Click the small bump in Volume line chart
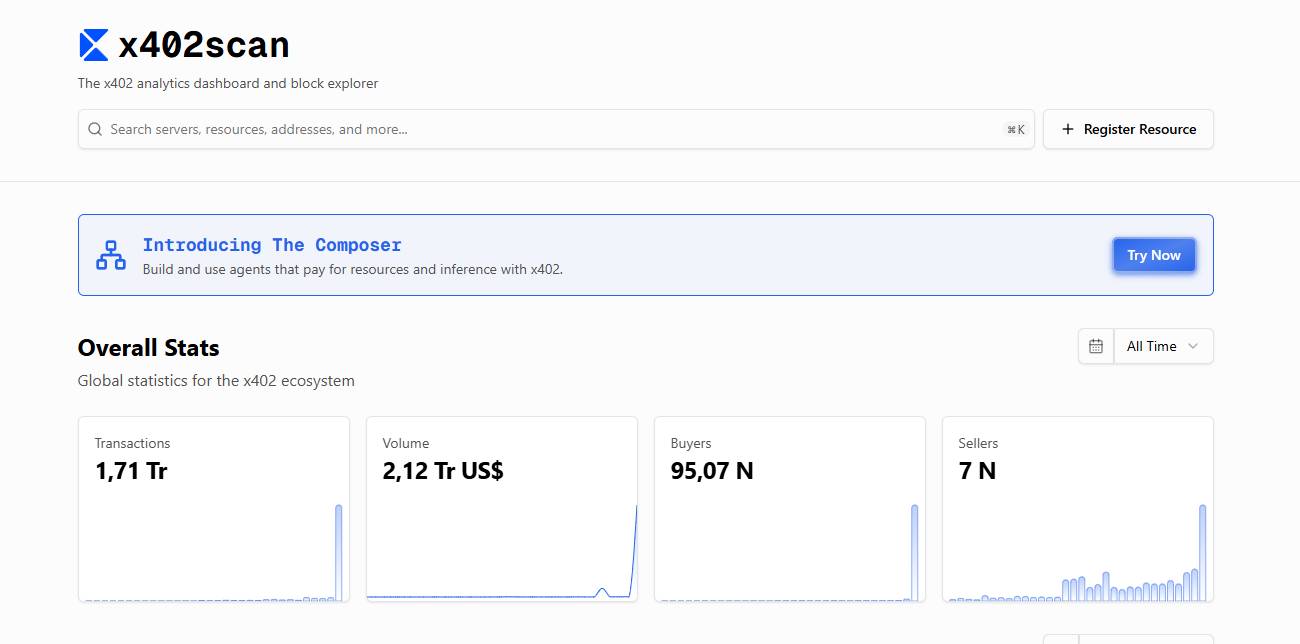 (x=602, y=592)
